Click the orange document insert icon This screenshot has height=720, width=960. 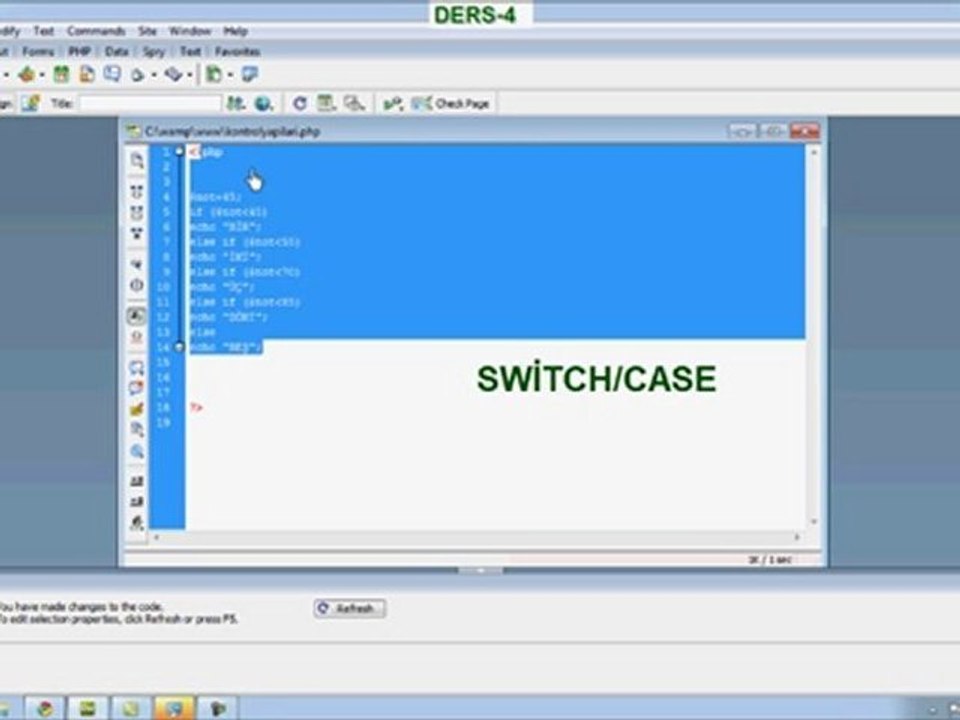87,75
